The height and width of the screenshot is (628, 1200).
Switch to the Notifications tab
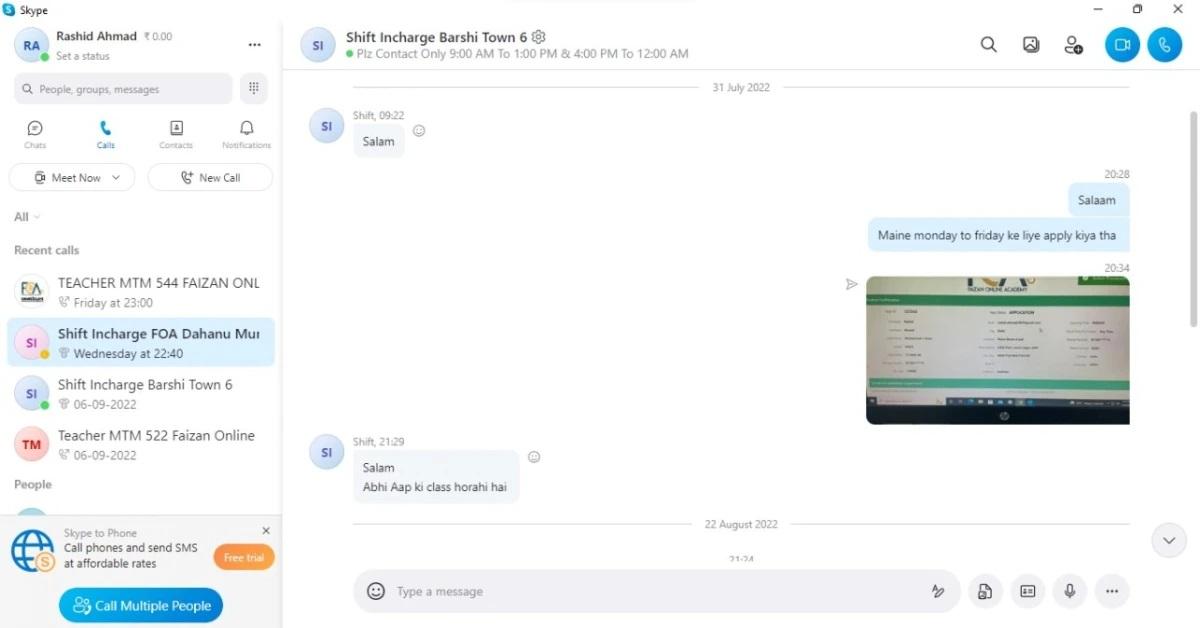(246, 134)
